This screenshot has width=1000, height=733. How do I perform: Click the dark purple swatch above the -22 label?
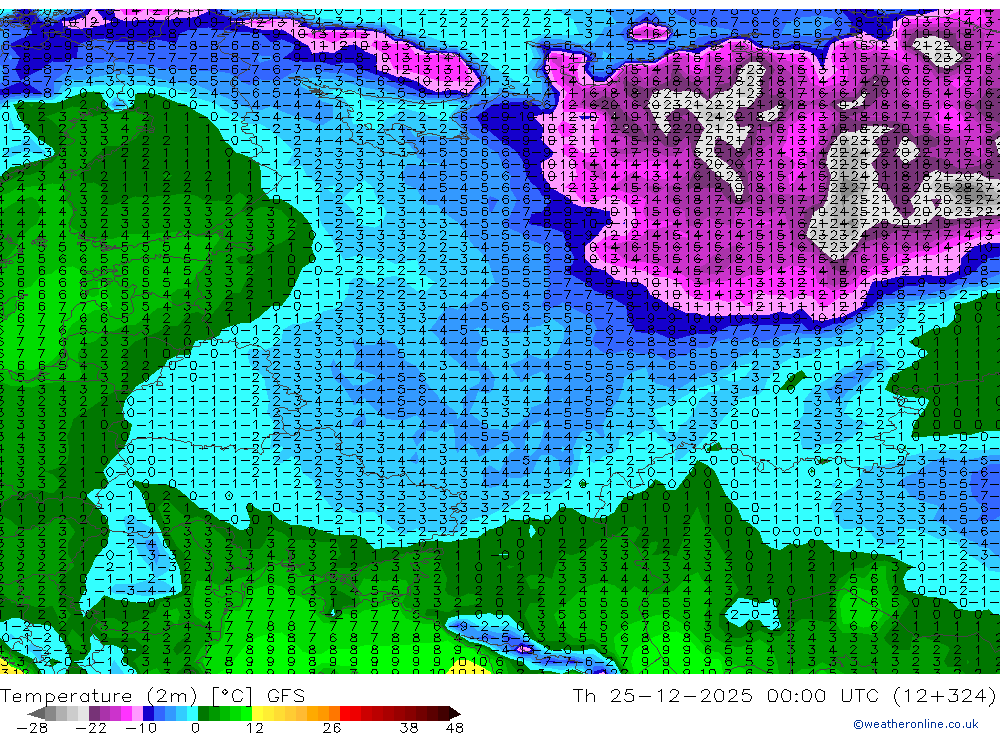point(94,713)
